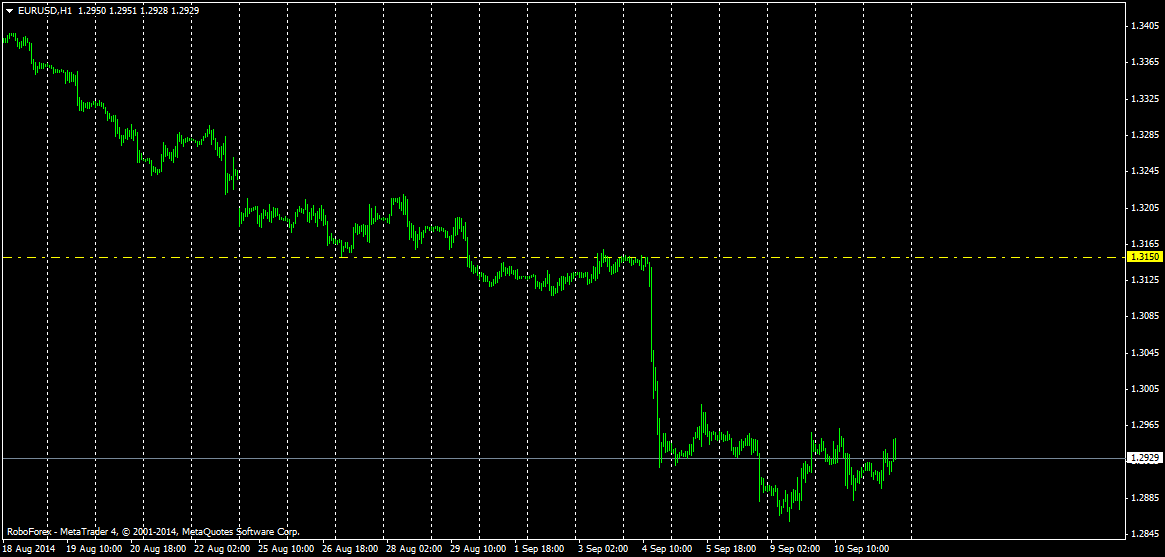
Task: Click the 1.3085 price axis label
Action: tap(1143, 316)
